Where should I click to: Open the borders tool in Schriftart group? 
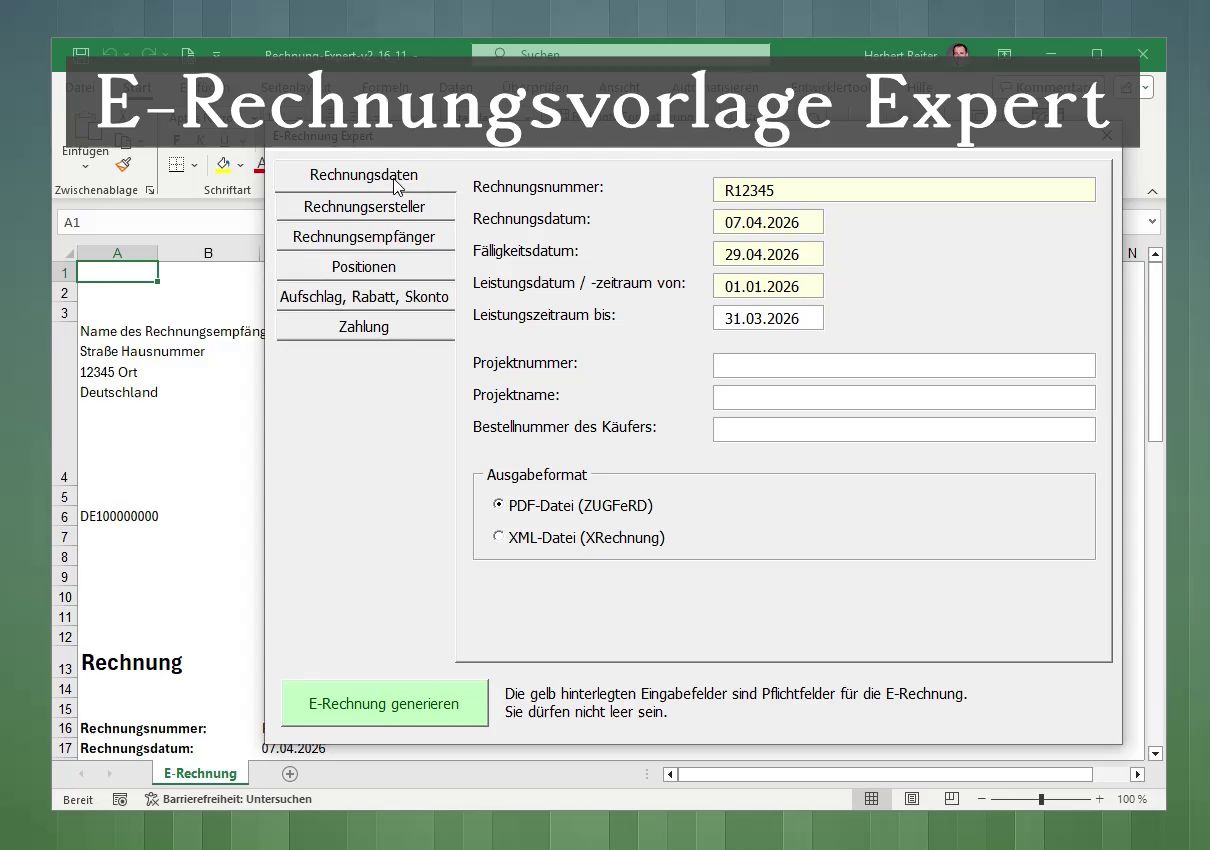[x=176, y=164]
